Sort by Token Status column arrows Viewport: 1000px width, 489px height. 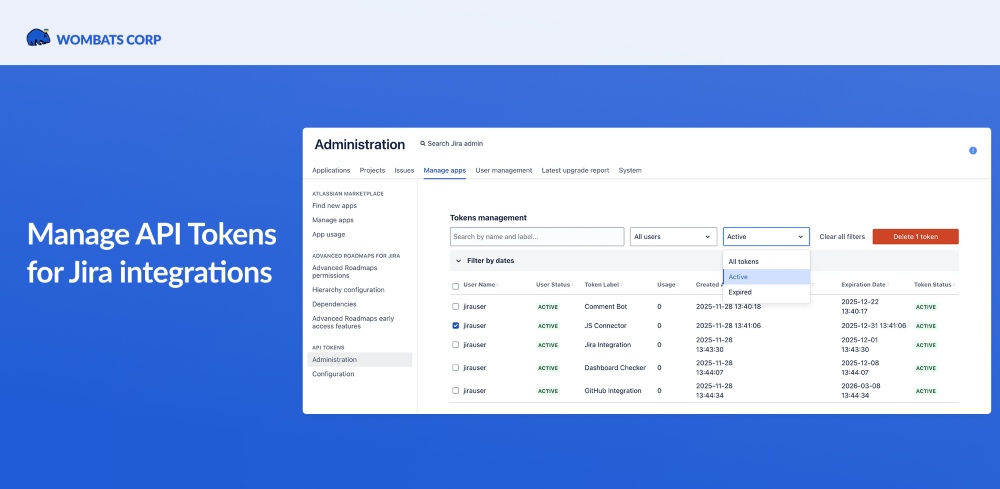[x=954, y=285]
